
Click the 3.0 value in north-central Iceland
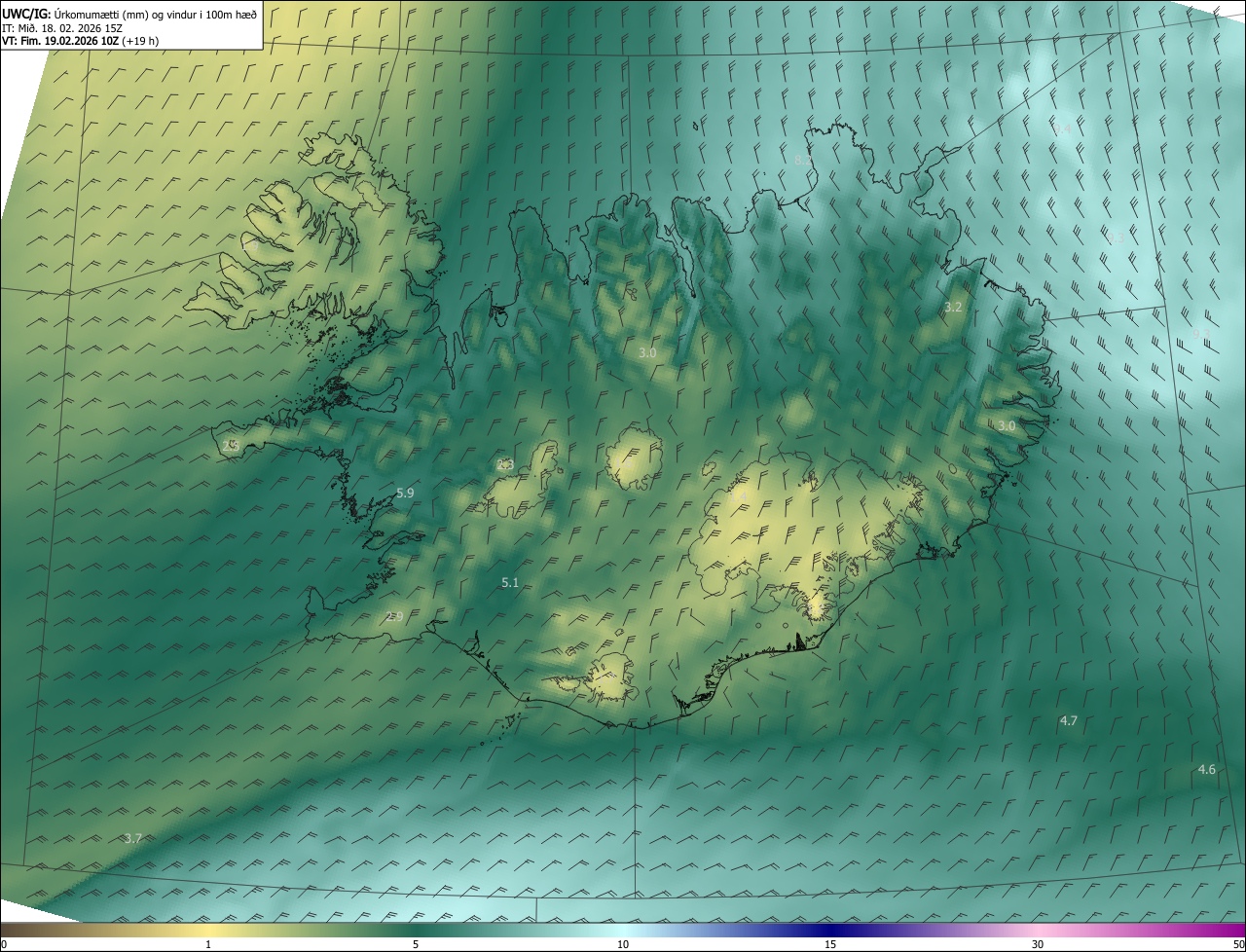[x=647, y=352]
